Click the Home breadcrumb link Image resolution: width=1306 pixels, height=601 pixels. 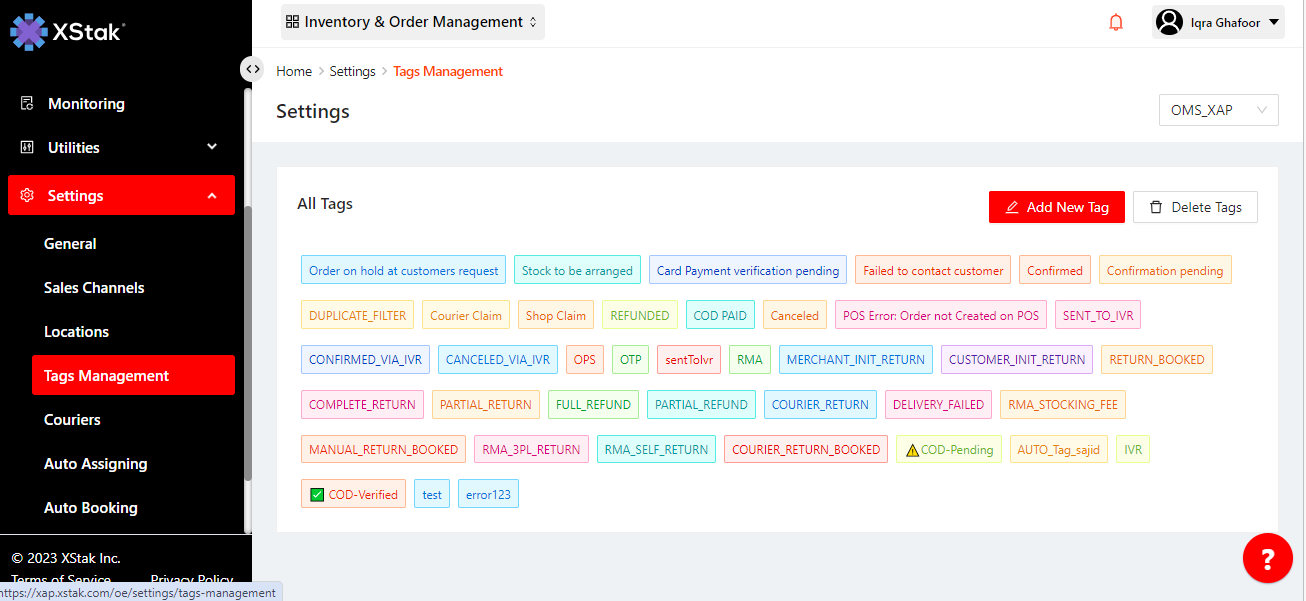click(294, 71)
